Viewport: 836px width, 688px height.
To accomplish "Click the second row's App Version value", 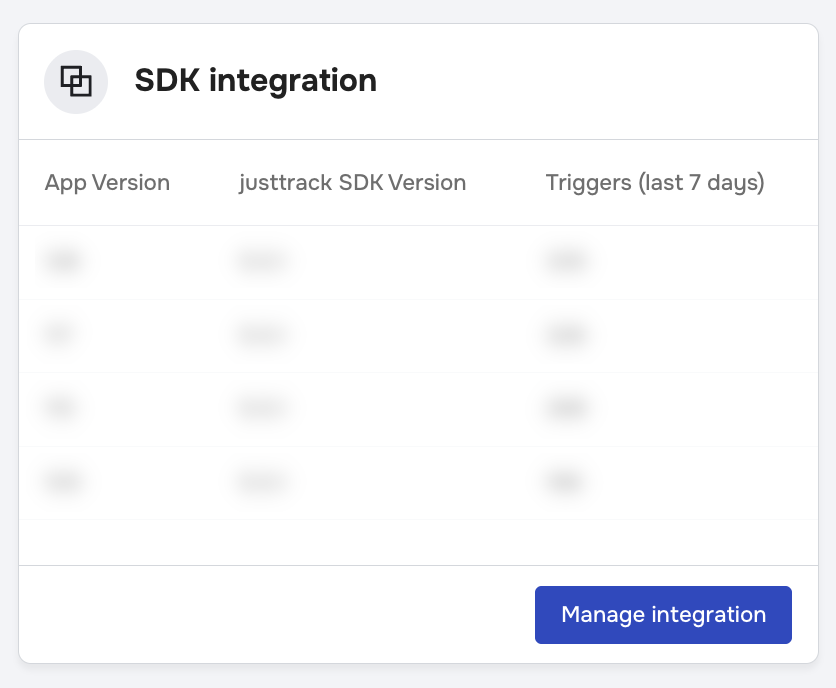I will point(59,335).
